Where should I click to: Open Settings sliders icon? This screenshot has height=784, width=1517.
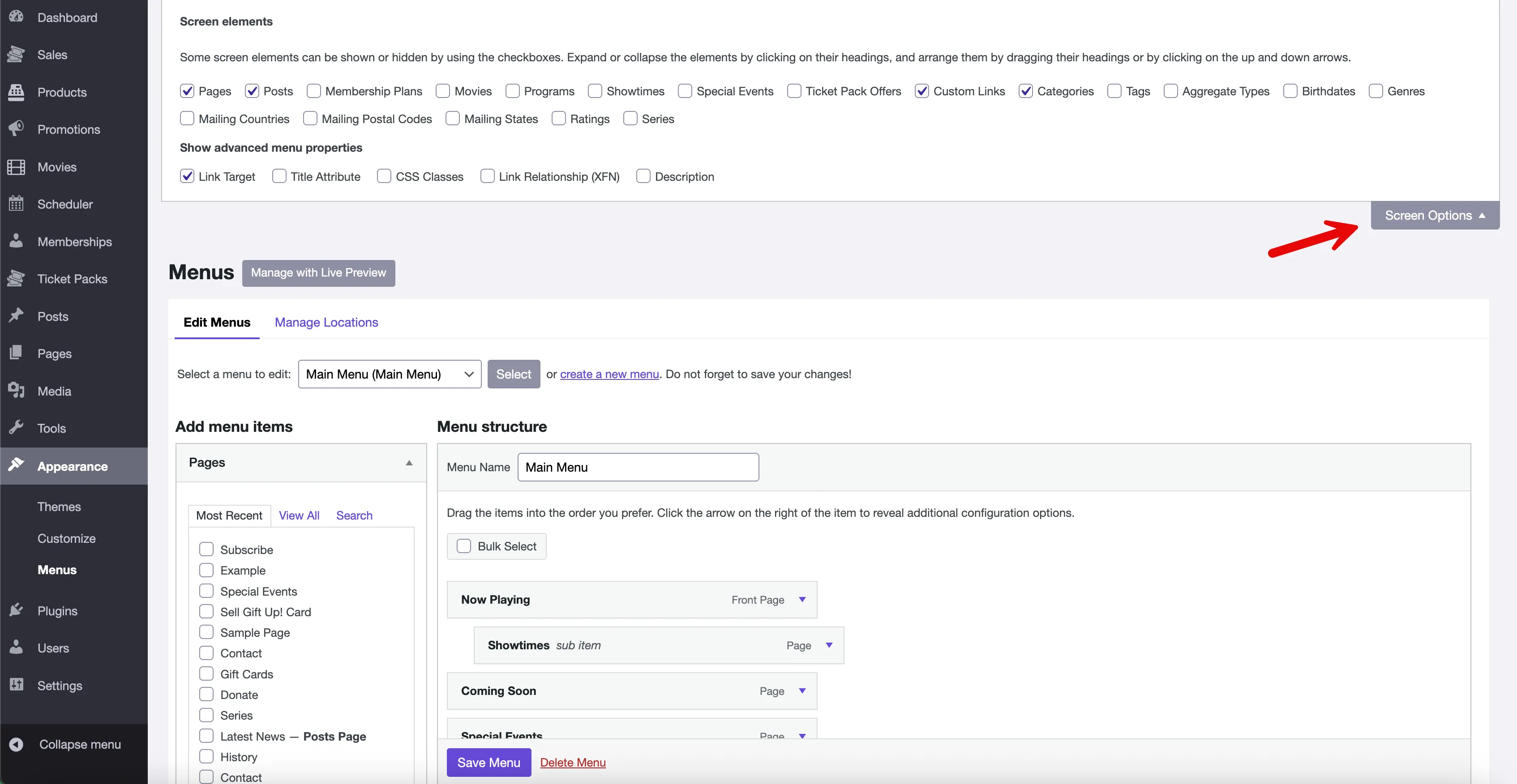pyautogui.click(x=17, y=685)
